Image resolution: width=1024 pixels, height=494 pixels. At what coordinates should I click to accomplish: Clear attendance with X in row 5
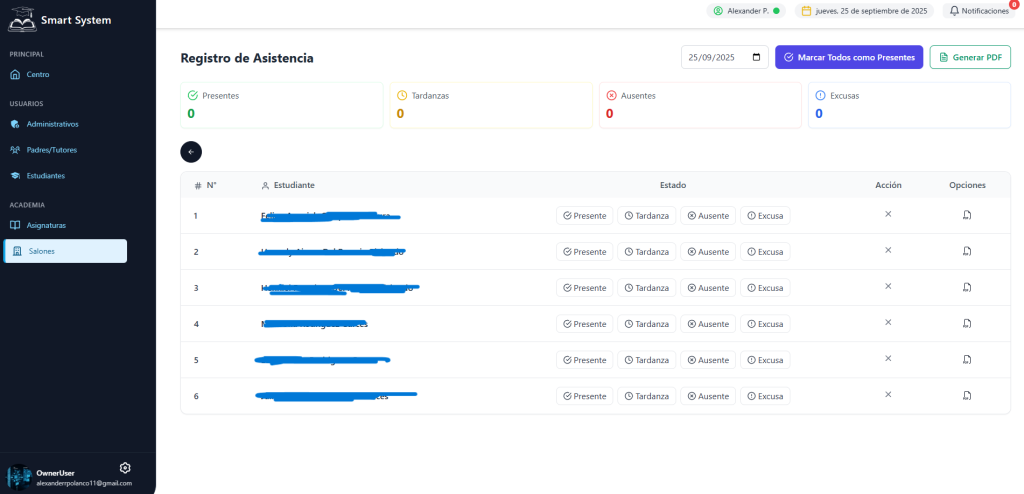888,358
